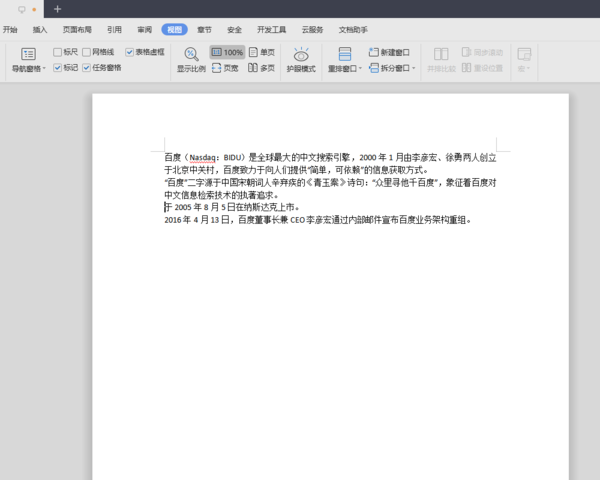Click the 重设位置 reset position icon
The width and height of the screenshot is (600, 480).
click(466, 68)
